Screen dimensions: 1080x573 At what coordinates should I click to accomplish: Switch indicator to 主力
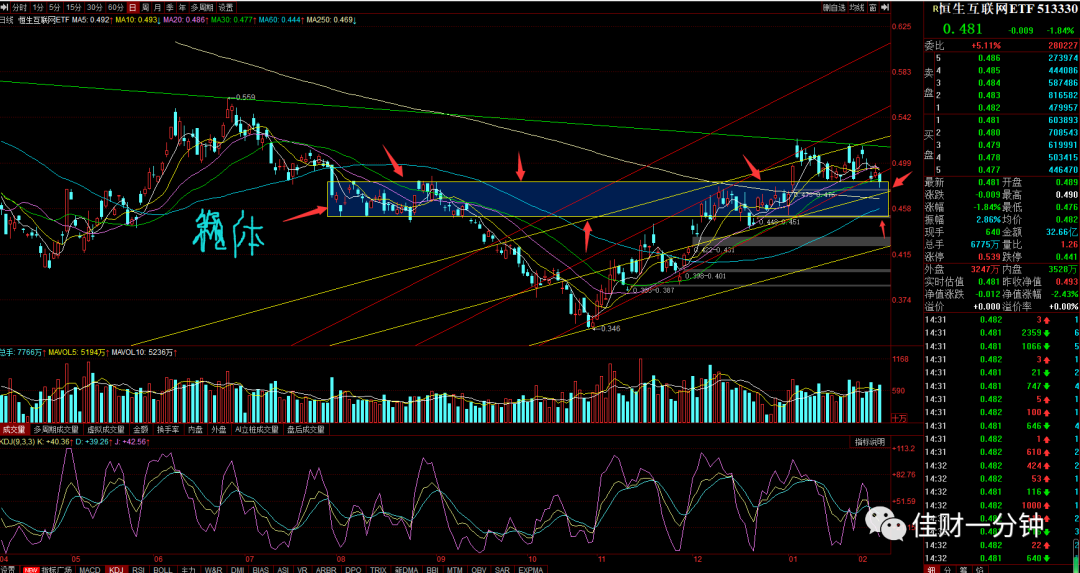(189, 570)
